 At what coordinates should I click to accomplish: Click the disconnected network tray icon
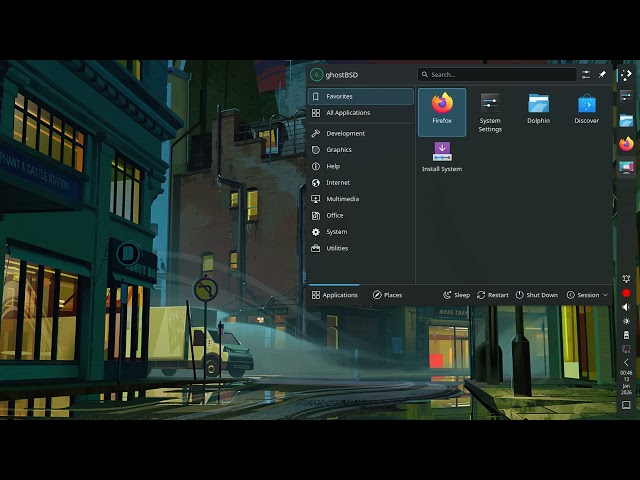[x=626, y=349]
